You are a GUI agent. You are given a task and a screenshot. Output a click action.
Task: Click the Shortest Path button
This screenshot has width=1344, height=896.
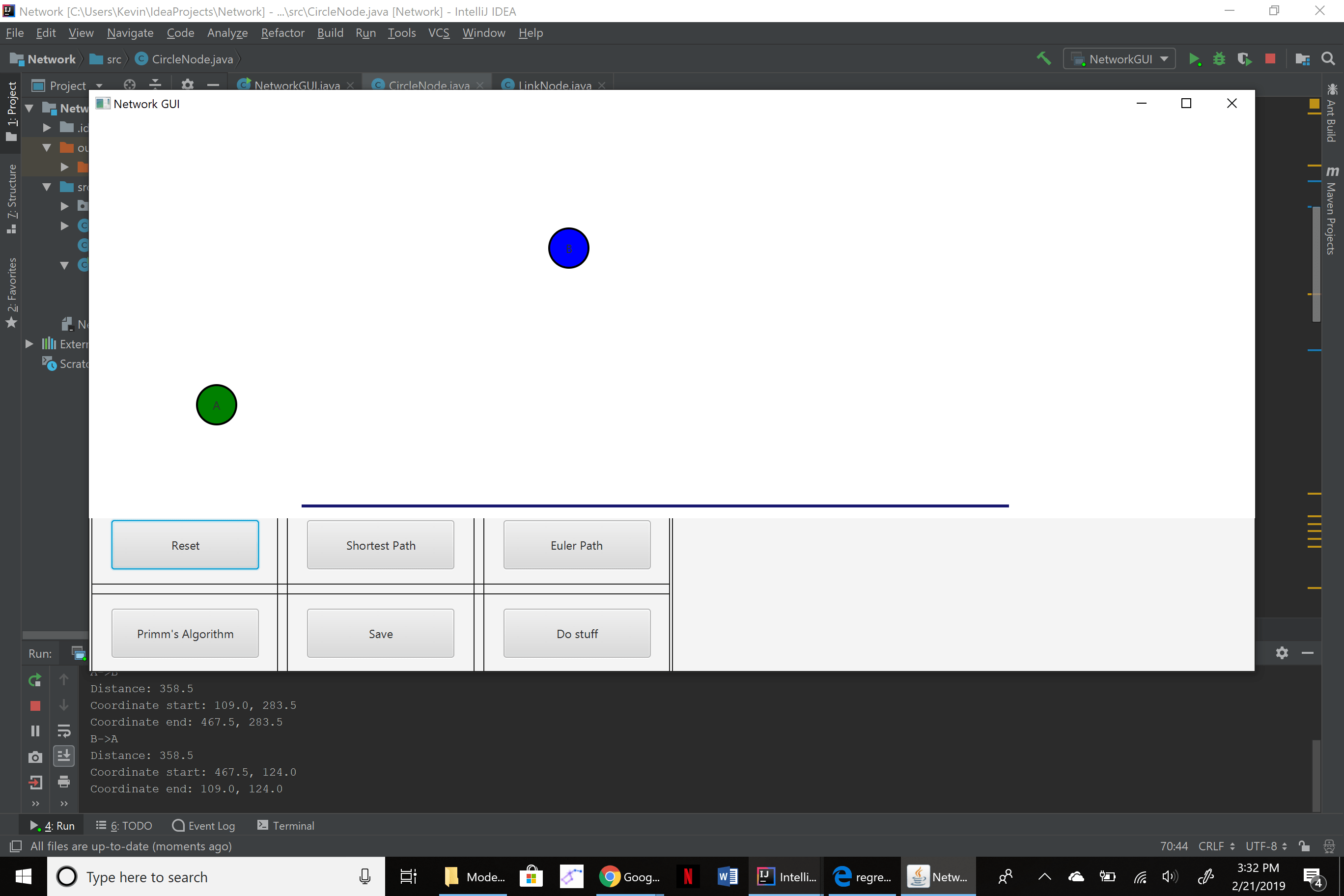tap(380, 545)
